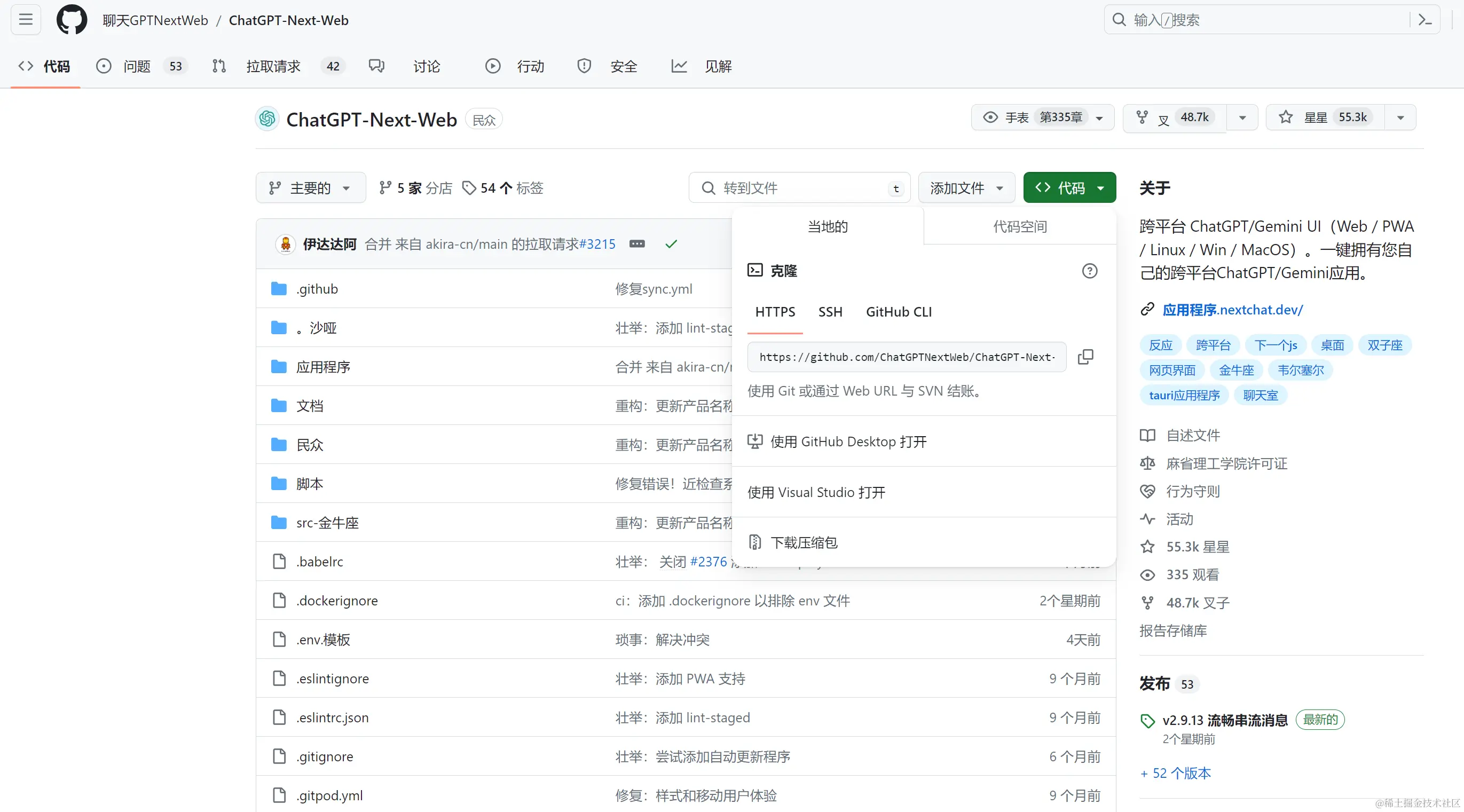
Task: Open the 主要的 branch dropdown
Action: (310, 187)
